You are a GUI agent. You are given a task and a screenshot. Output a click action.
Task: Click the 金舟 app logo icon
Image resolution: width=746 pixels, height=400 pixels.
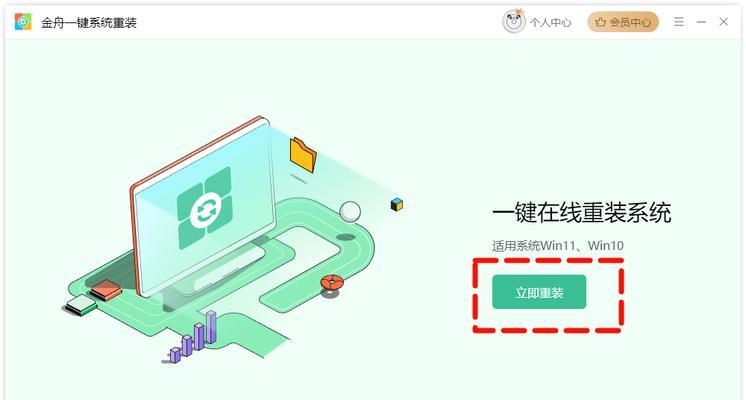pos(23,22)
